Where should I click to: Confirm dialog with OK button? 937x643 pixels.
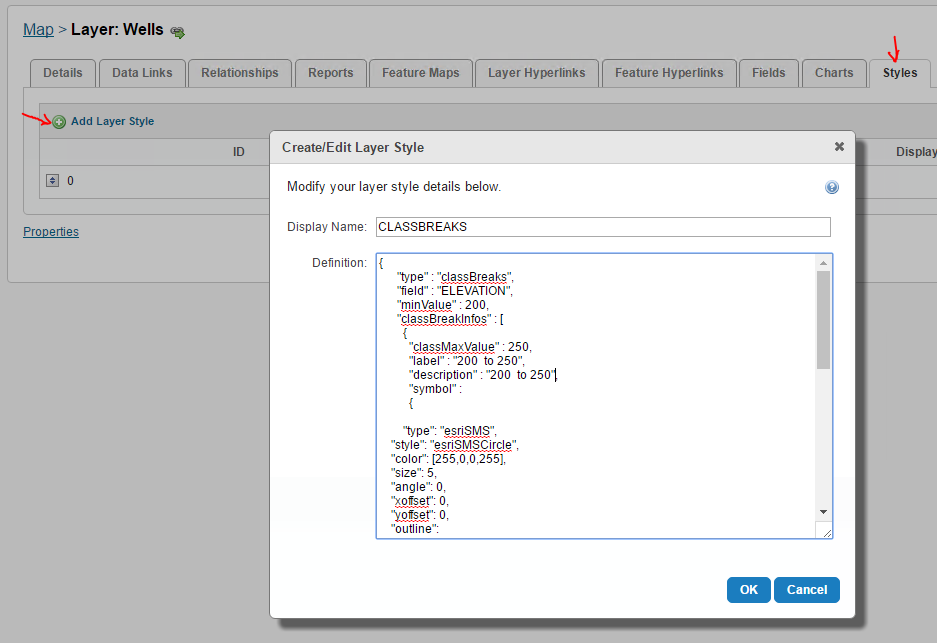(x=749, y=590)
